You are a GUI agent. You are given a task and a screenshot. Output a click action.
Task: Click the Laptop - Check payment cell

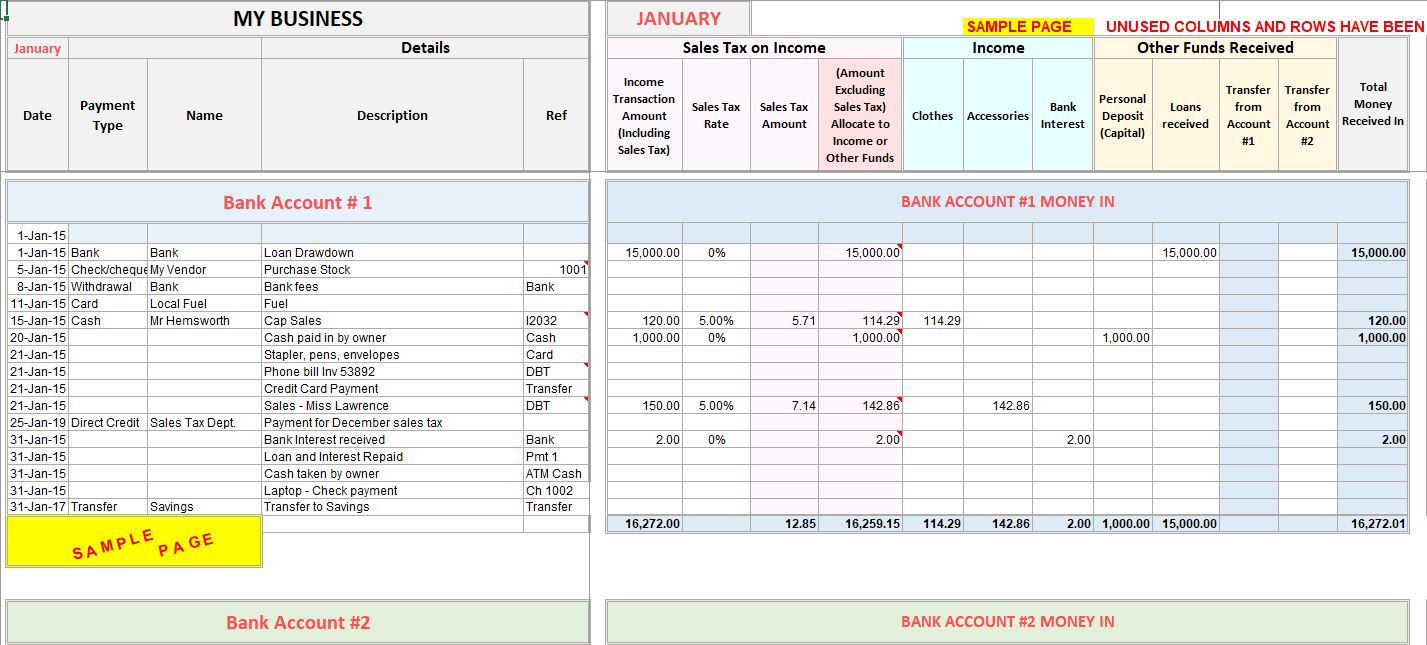[x=392, y=491]
